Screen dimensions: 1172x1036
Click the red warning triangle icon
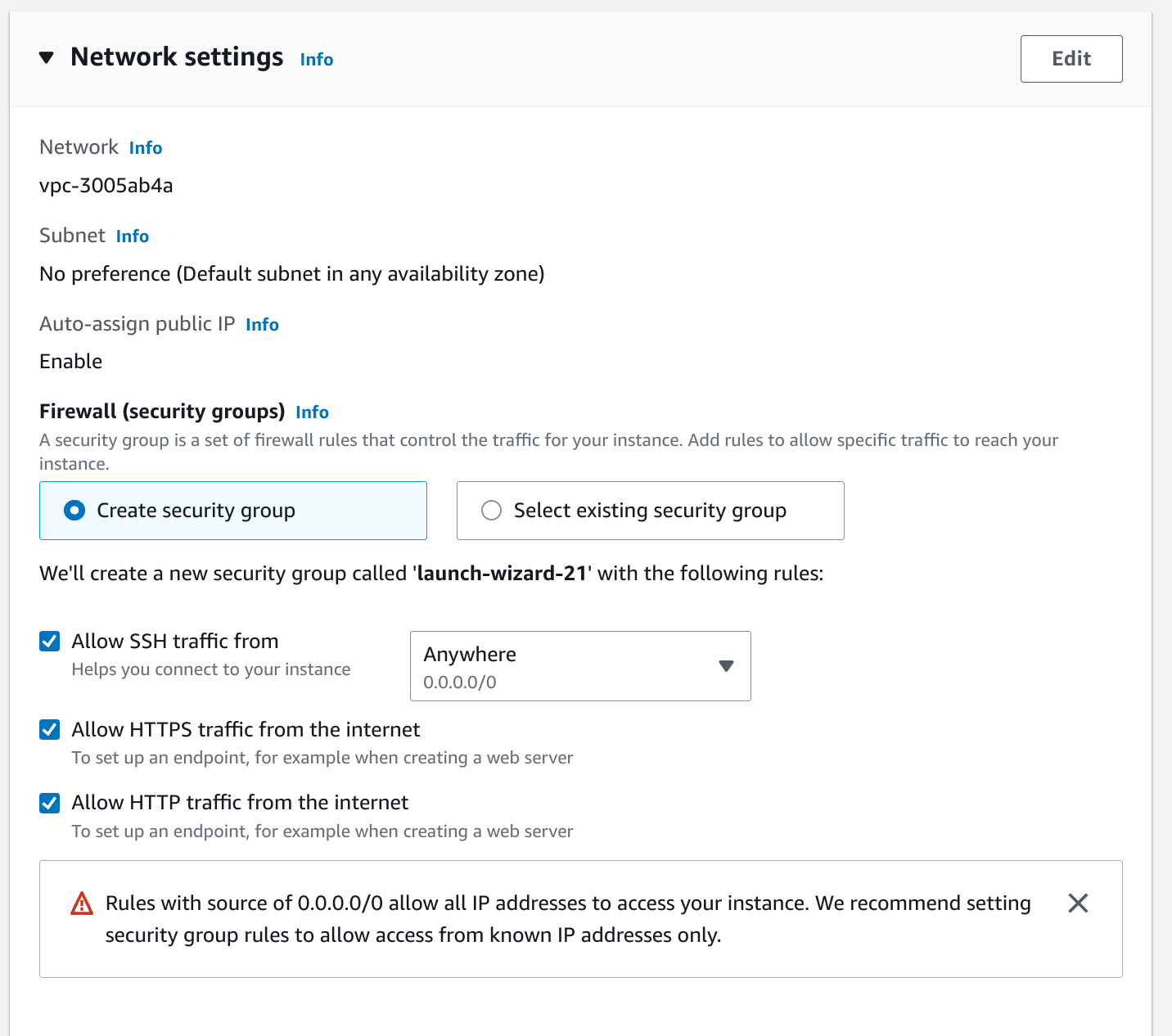click(x=82, y=903)
